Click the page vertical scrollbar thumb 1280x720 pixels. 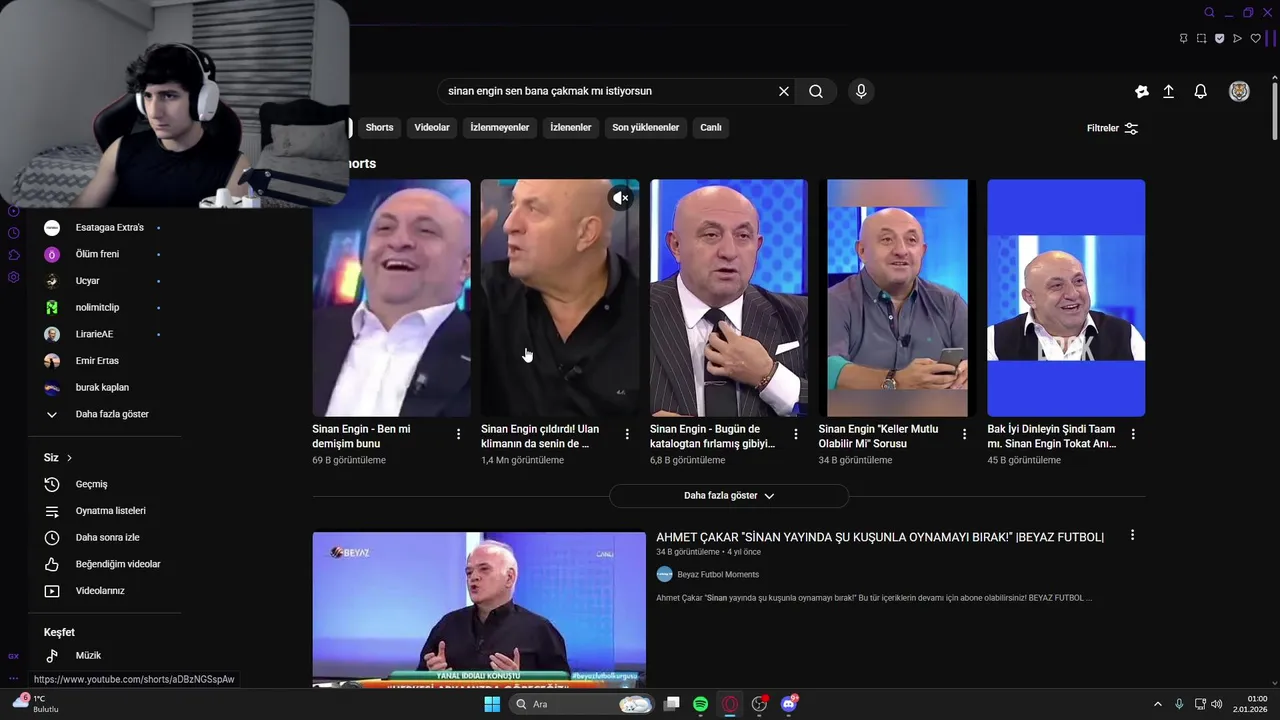[x=1275, y=110]
